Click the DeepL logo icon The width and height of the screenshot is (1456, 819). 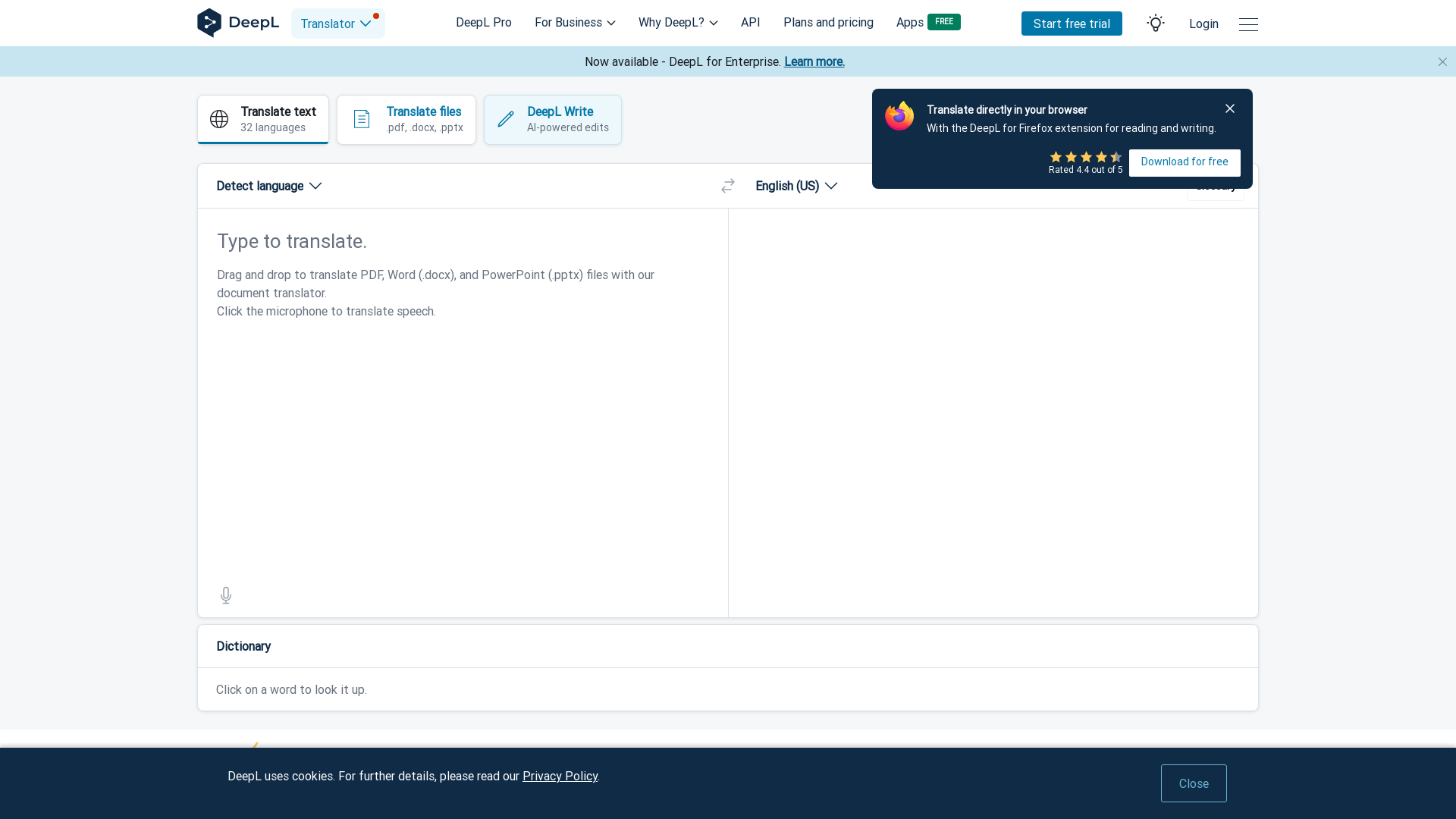[208, 22]
